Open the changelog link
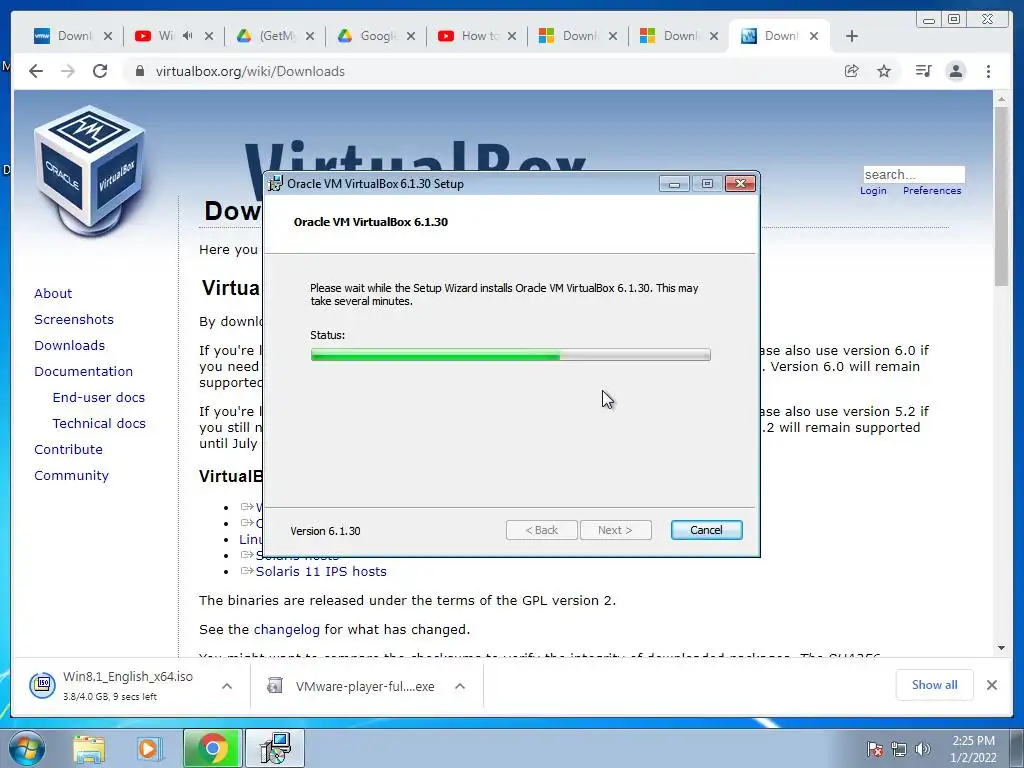This screenshot has width=1024, height=768. tap(287, 630)
